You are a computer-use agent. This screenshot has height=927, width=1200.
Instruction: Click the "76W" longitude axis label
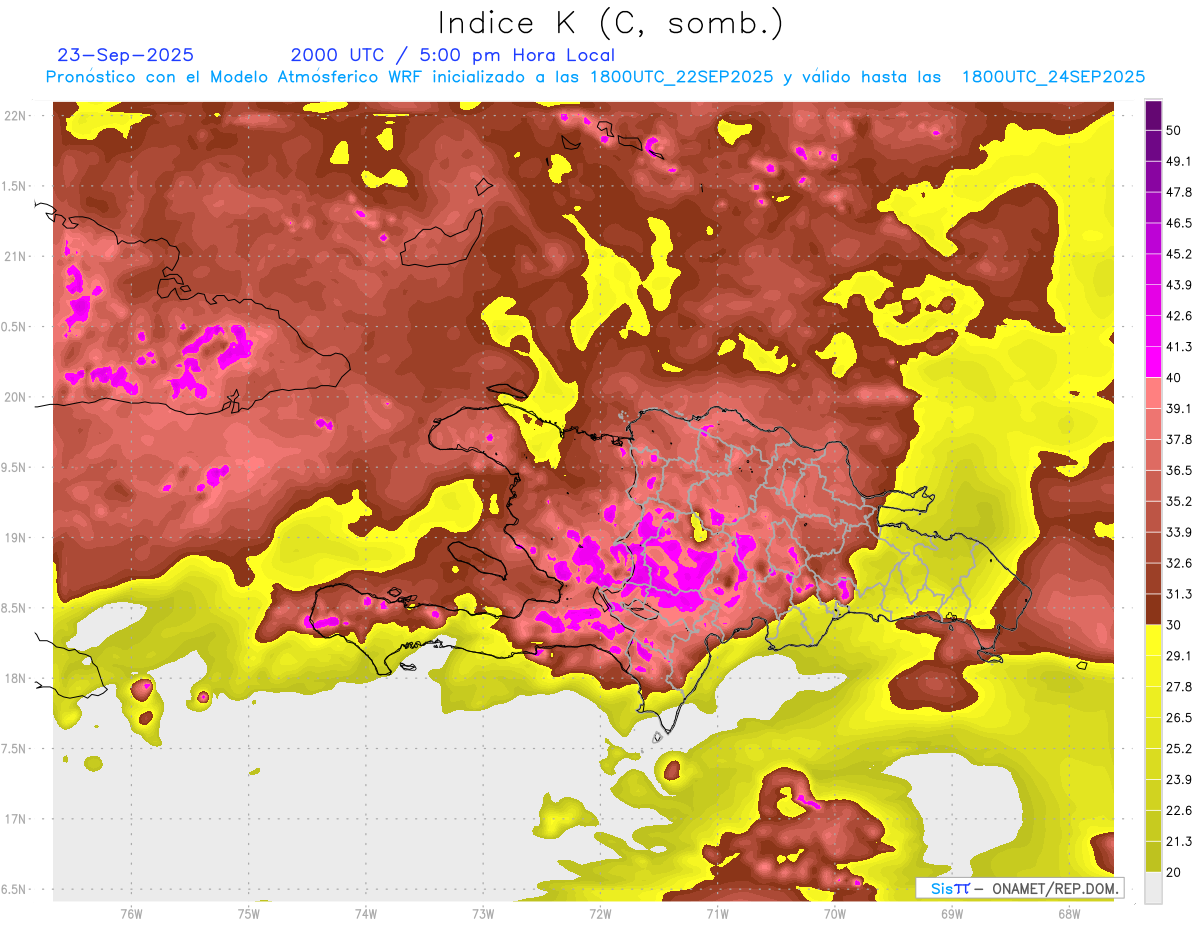tap(131, 912)
